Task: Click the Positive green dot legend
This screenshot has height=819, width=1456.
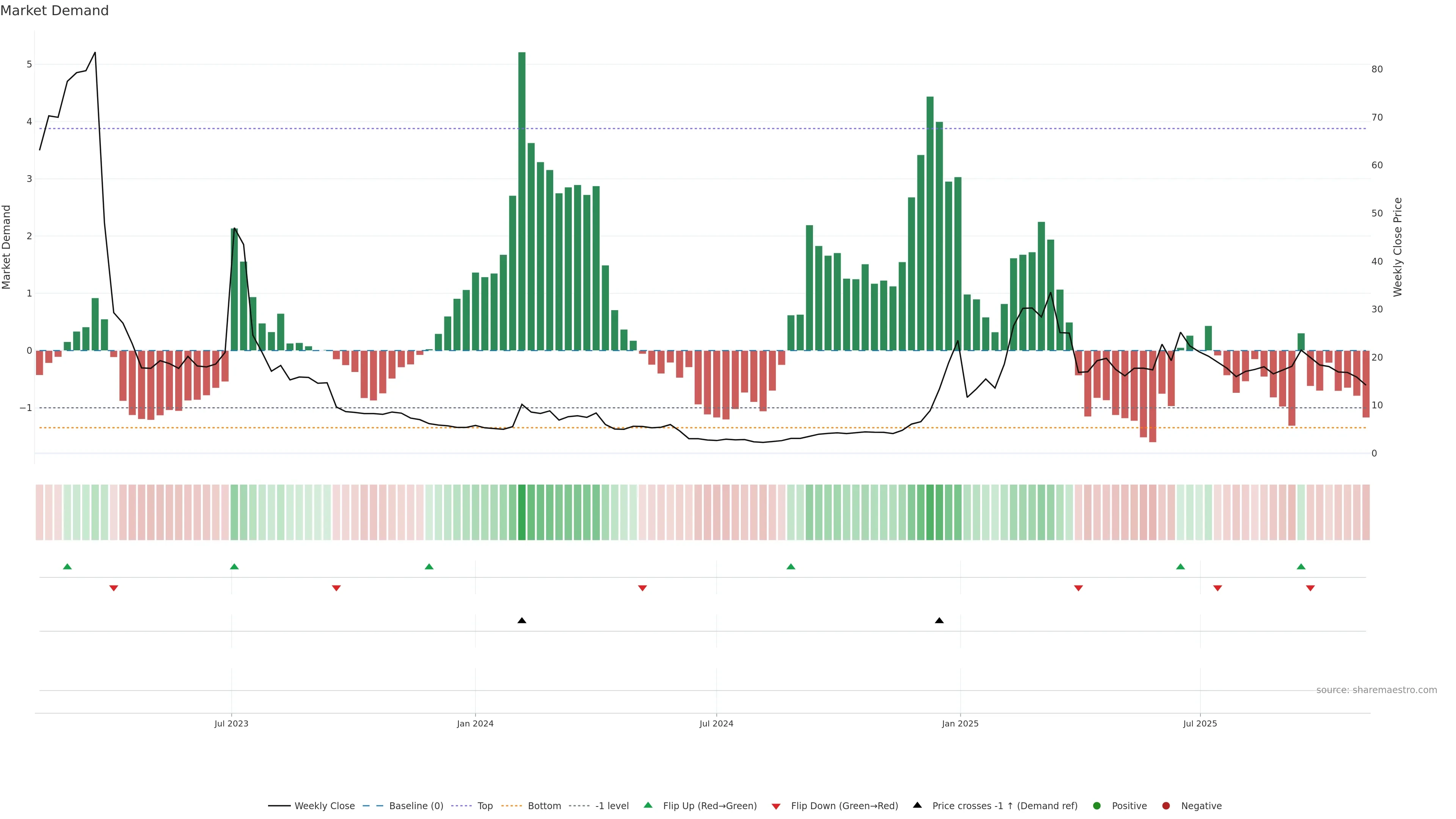Action: [x=1097, y=806]
